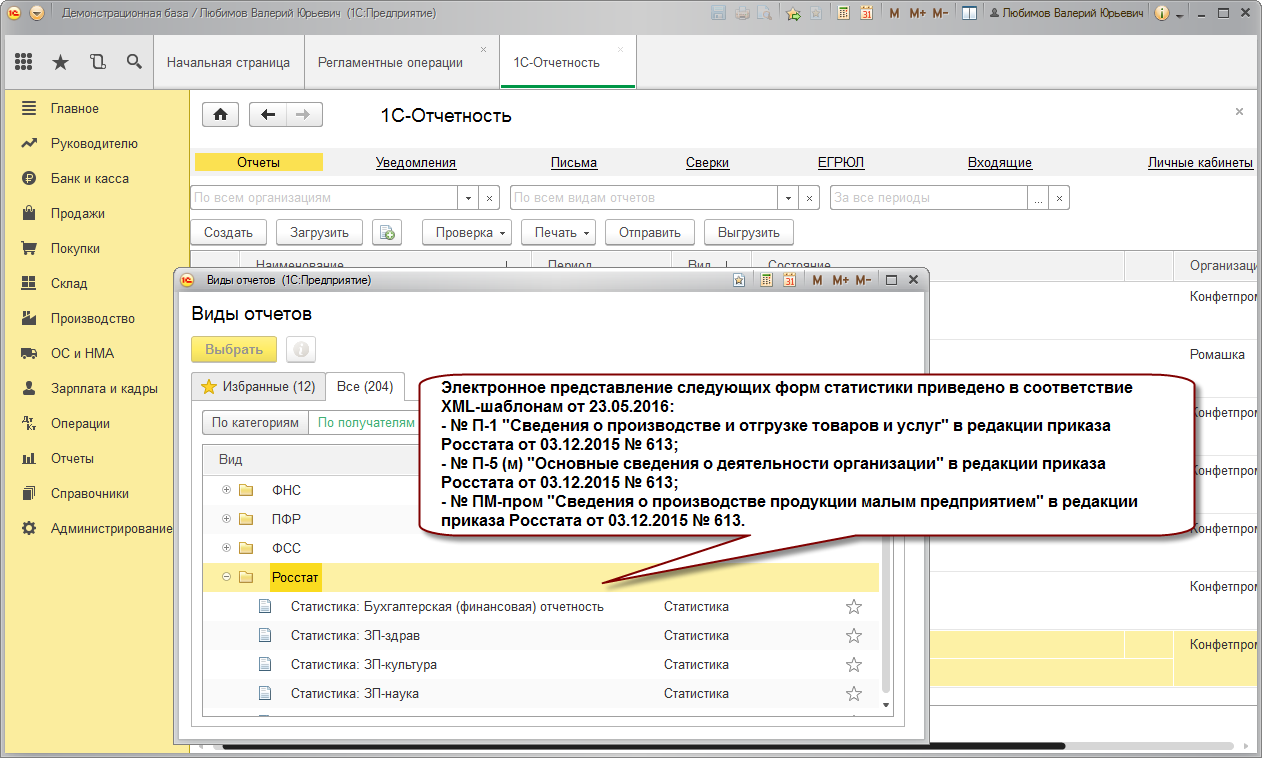Toggle the По категориям grouping button
The width and height of the screenshot is (1262, 758).
(x=255, y=423)
